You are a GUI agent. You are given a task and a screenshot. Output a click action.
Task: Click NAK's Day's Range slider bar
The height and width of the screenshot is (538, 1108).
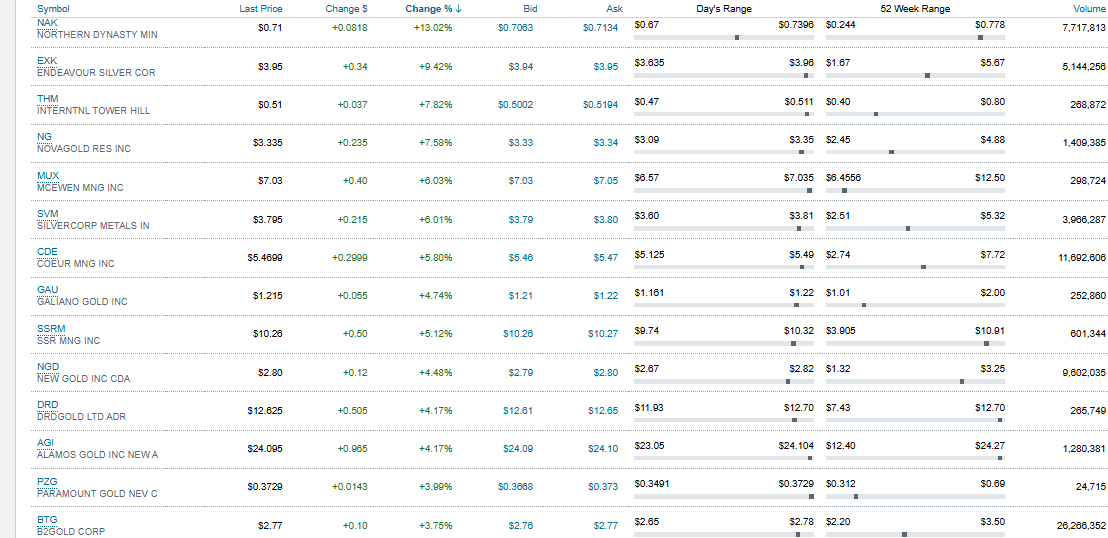click(x=724, y=37)
